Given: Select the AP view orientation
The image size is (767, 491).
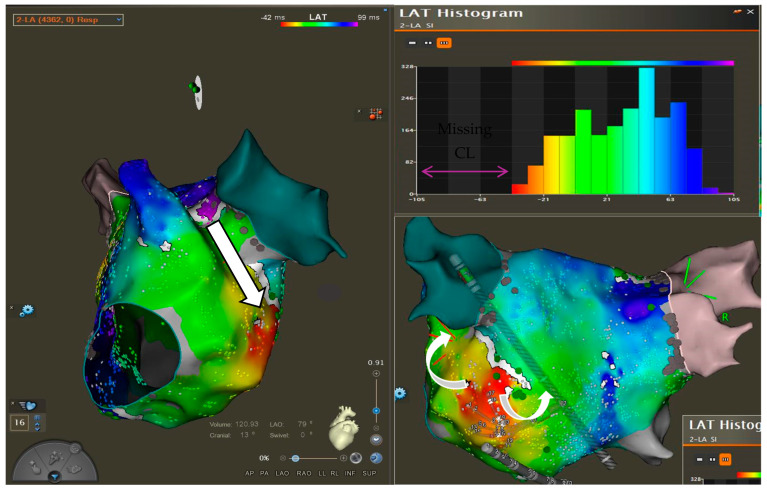Looking at the screenshot, I should tap(249, 473).
